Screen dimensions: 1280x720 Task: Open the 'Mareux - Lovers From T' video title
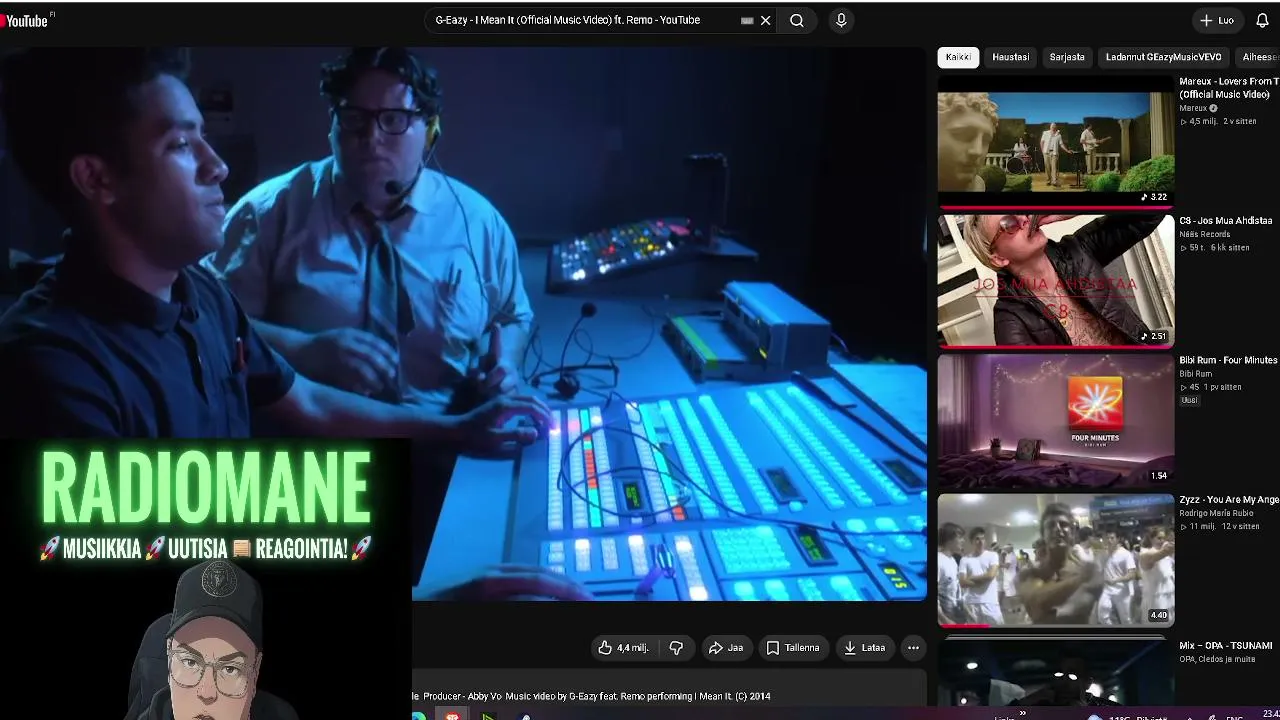[1229, 88]
